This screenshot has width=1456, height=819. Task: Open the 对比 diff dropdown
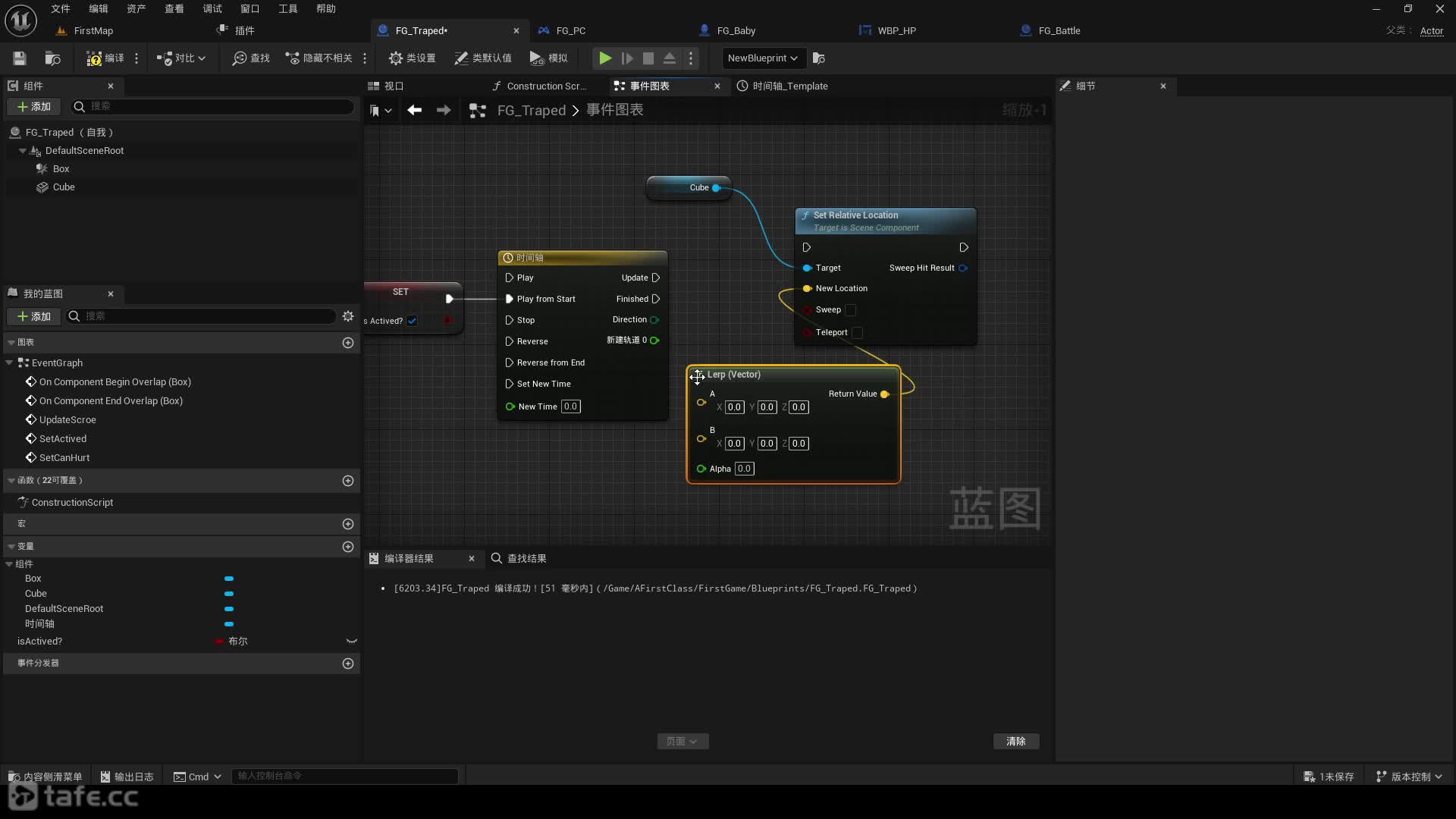(181, 58)
